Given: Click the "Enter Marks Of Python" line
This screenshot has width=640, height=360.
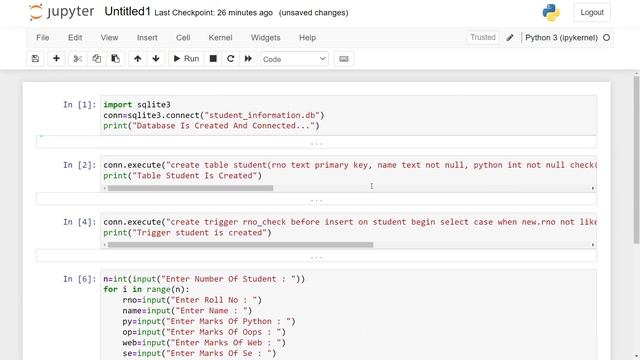Looking at the screenshot, I should point(209,321).
